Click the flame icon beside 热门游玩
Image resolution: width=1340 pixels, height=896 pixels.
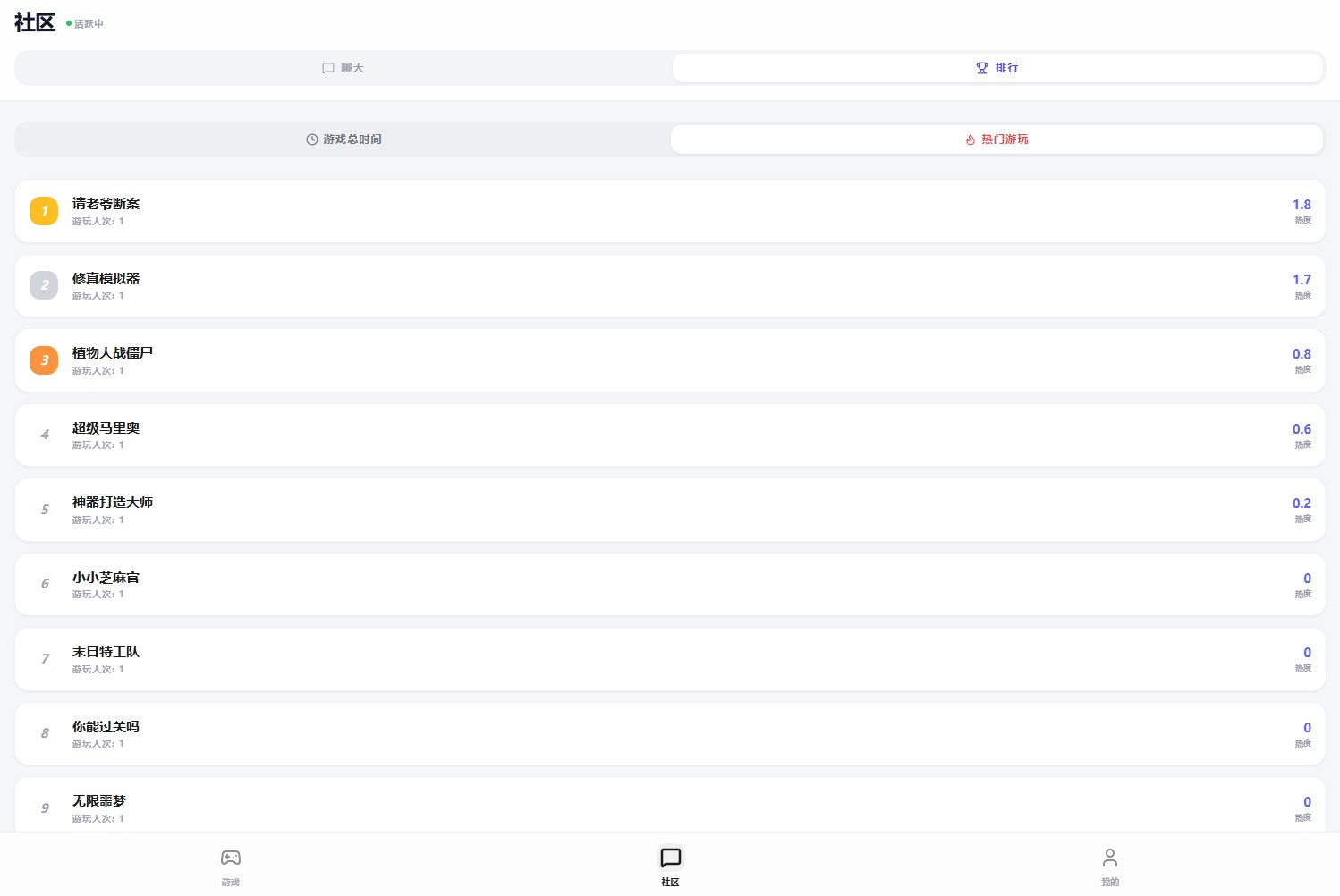970,139
